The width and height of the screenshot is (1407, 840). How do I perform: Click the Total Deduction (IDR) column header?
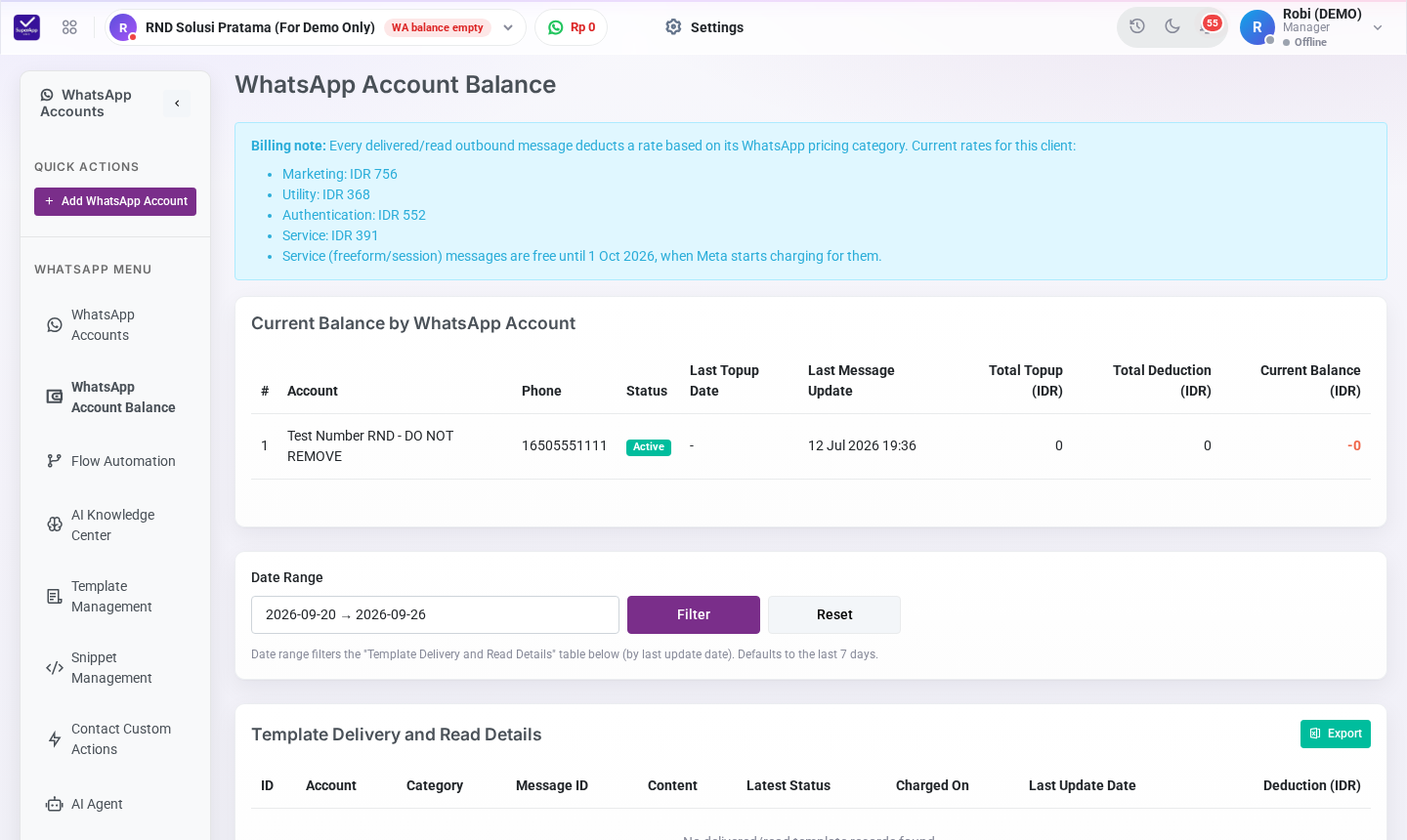(x=1162, y=381)
